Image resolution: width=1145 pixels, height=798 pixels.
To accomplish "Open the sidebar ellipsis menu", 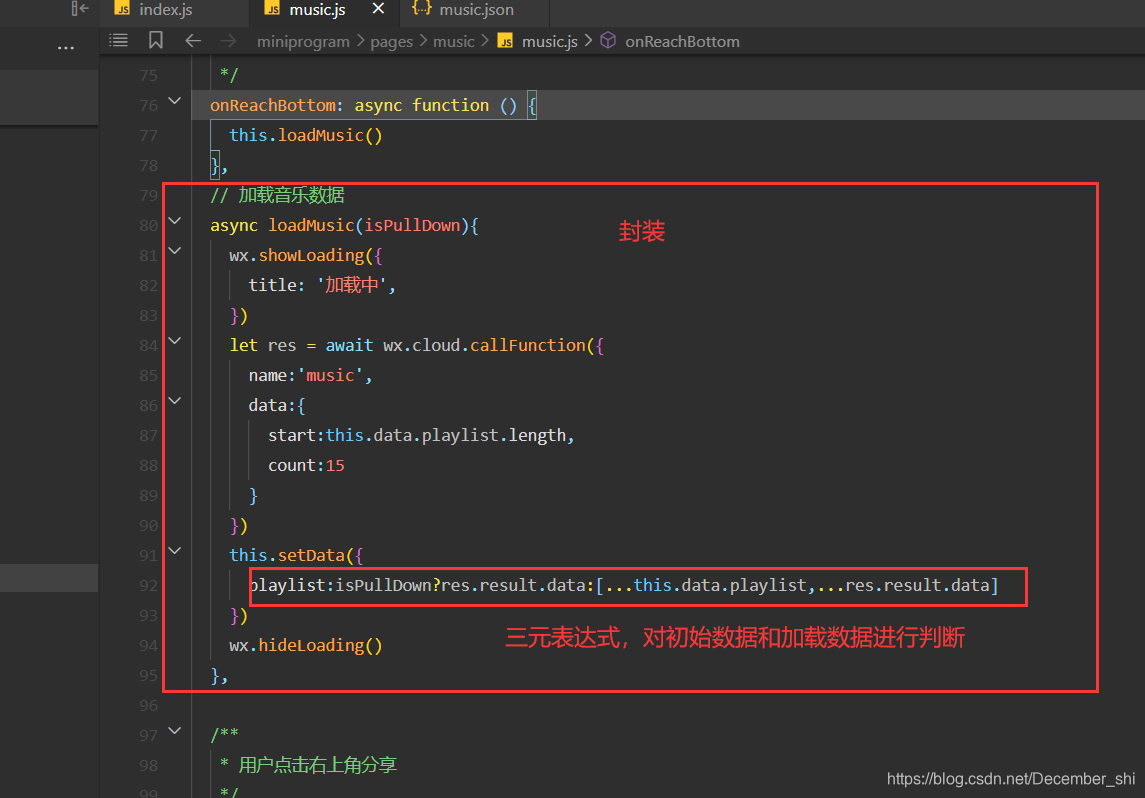I will click(66, 48).
